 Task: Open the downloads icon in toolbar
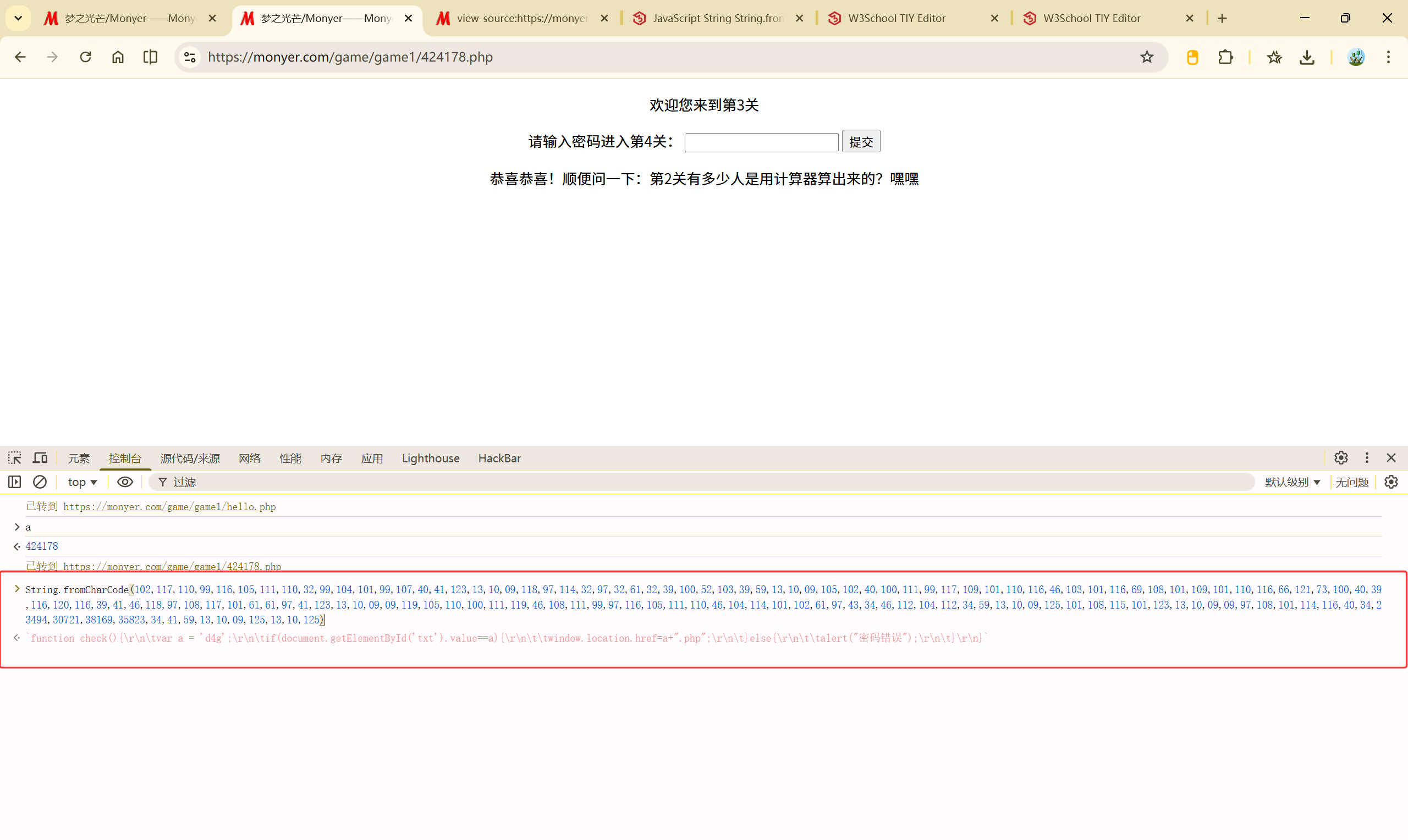click(1307, 57)
